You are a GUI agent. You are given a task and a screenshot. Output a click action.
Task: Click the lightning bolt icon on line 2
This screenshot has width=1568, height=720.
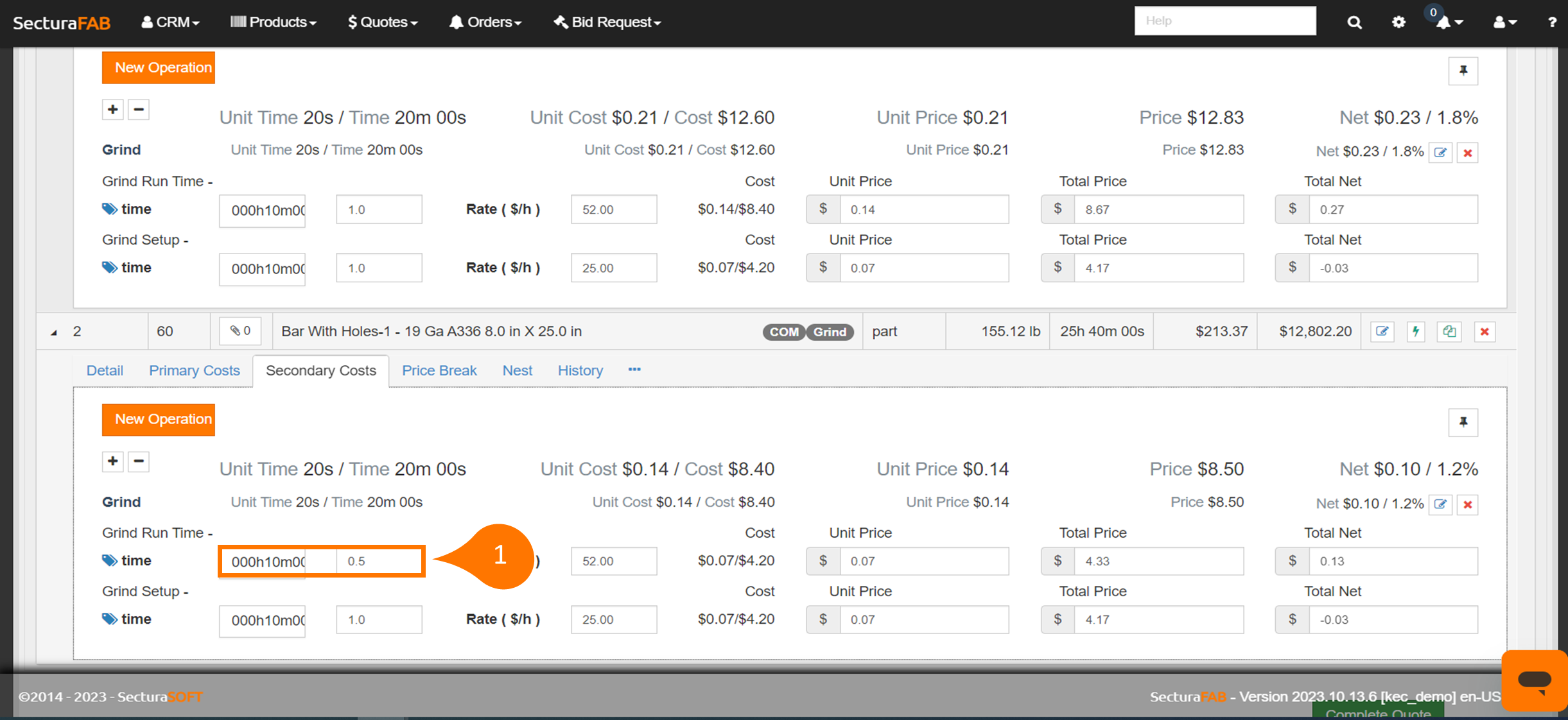pos(1416,332)
